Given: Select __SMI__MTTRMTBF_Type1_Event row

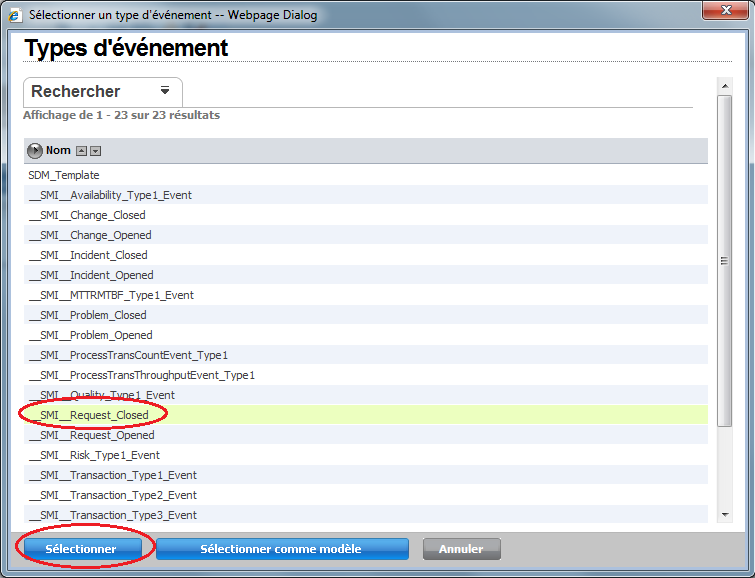Looking at the screenshot, I should pyautogui.click(x=366, y=295).
